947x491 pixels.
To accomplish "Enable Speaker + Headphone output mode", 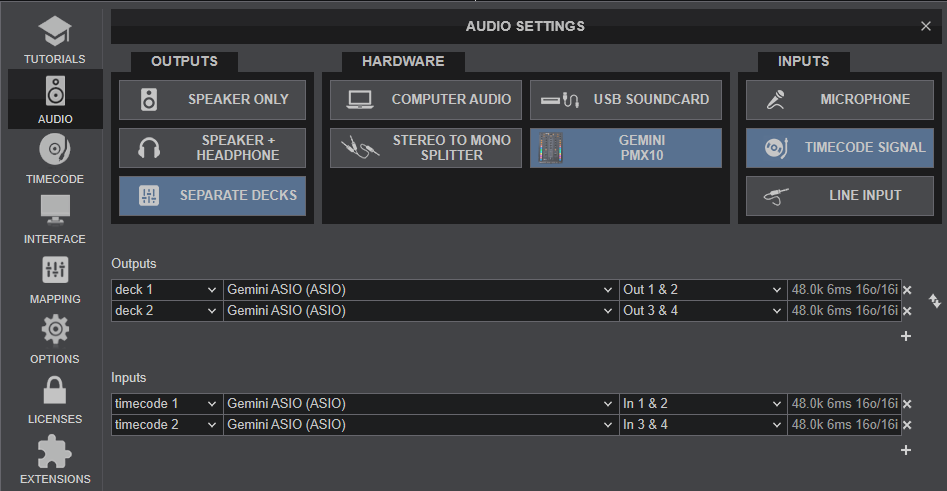I will (x=213, y=148).
